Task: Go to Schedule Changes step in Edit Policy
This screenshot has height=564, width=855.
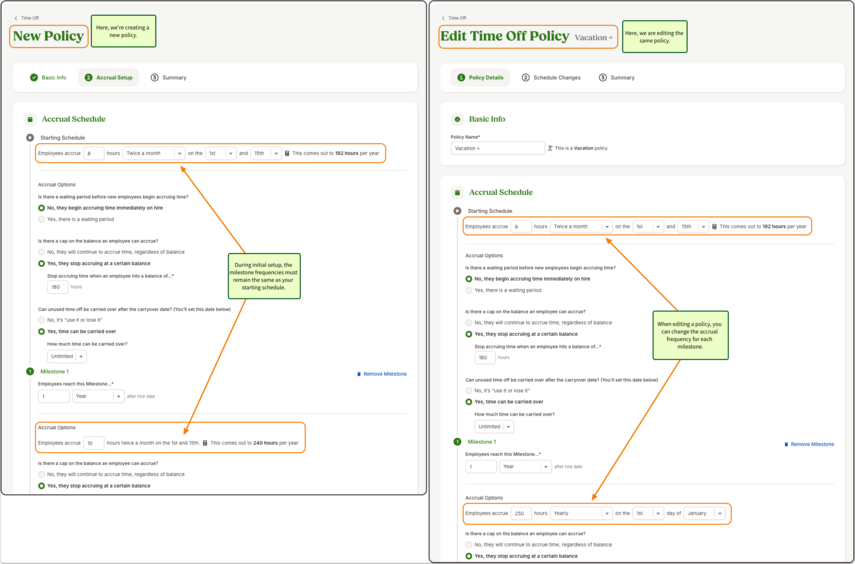Action: [551, 77]
